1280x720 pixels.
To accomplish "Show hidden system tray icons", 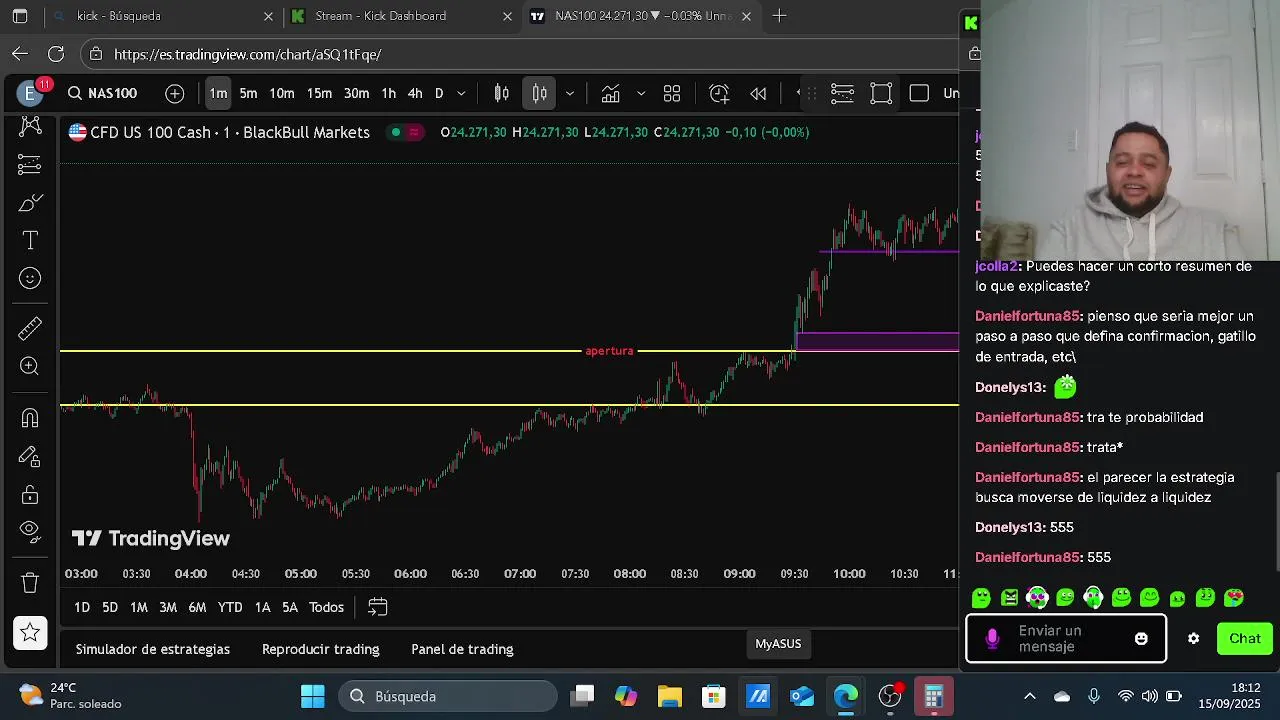I will click(1030, 696).
